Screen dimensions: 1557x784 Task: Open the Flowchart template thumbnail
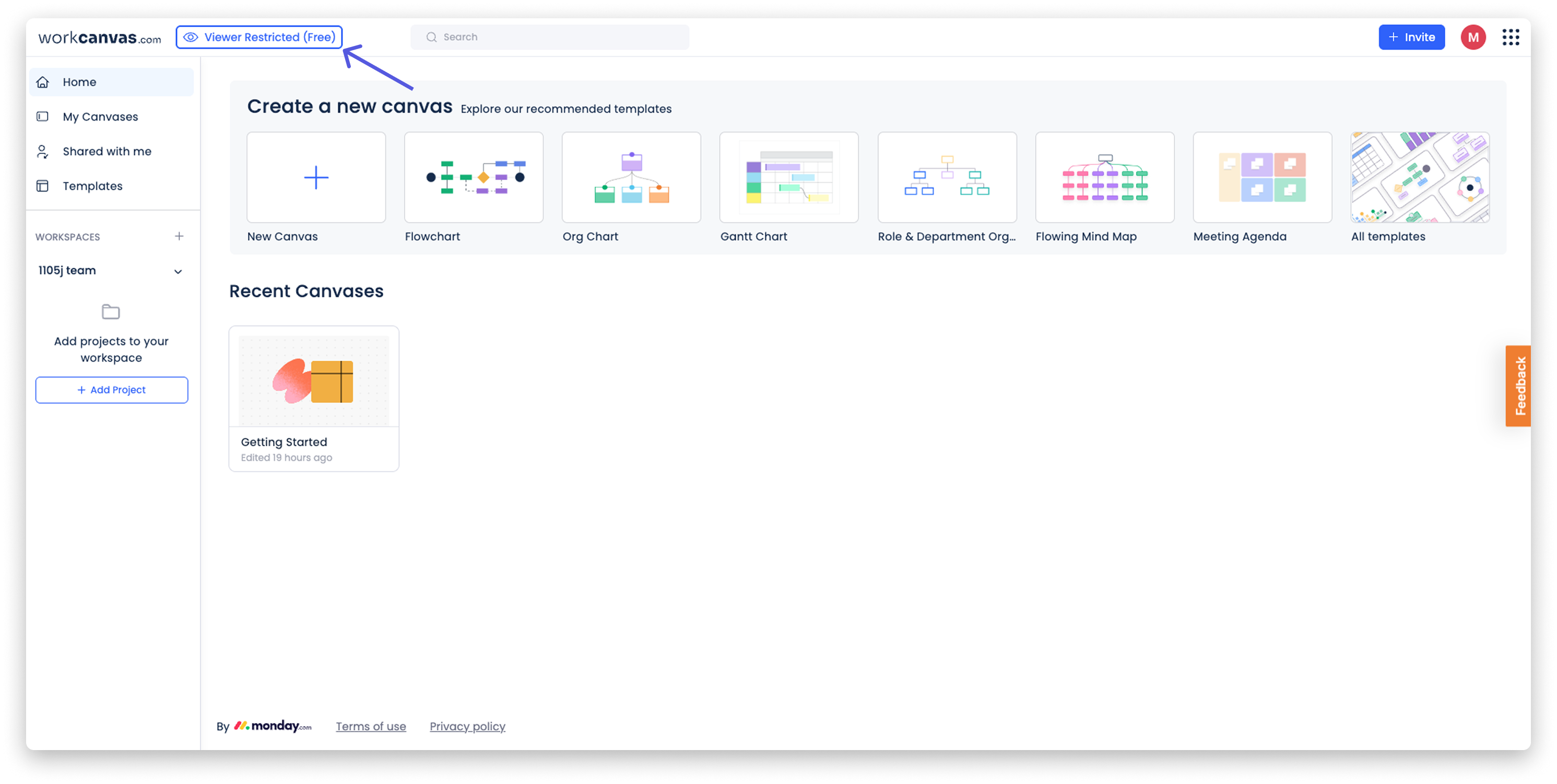point(473,177)
